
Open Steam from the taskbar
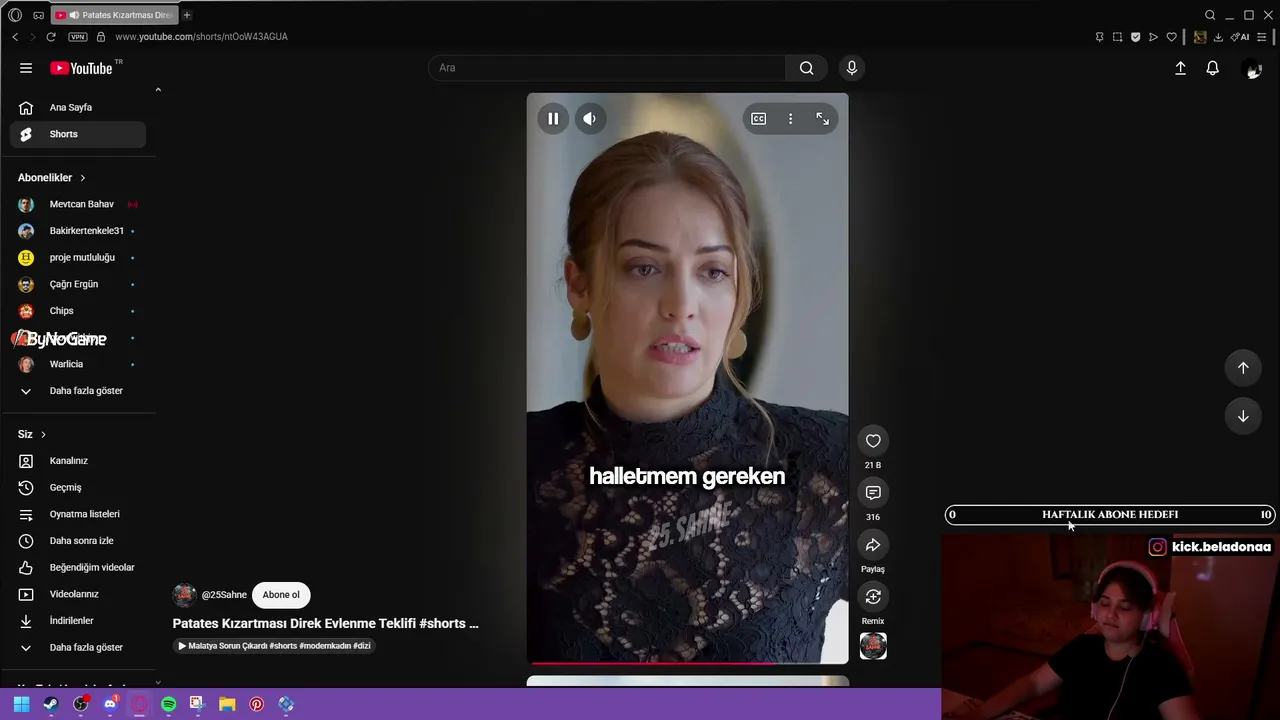coord(51,704)
